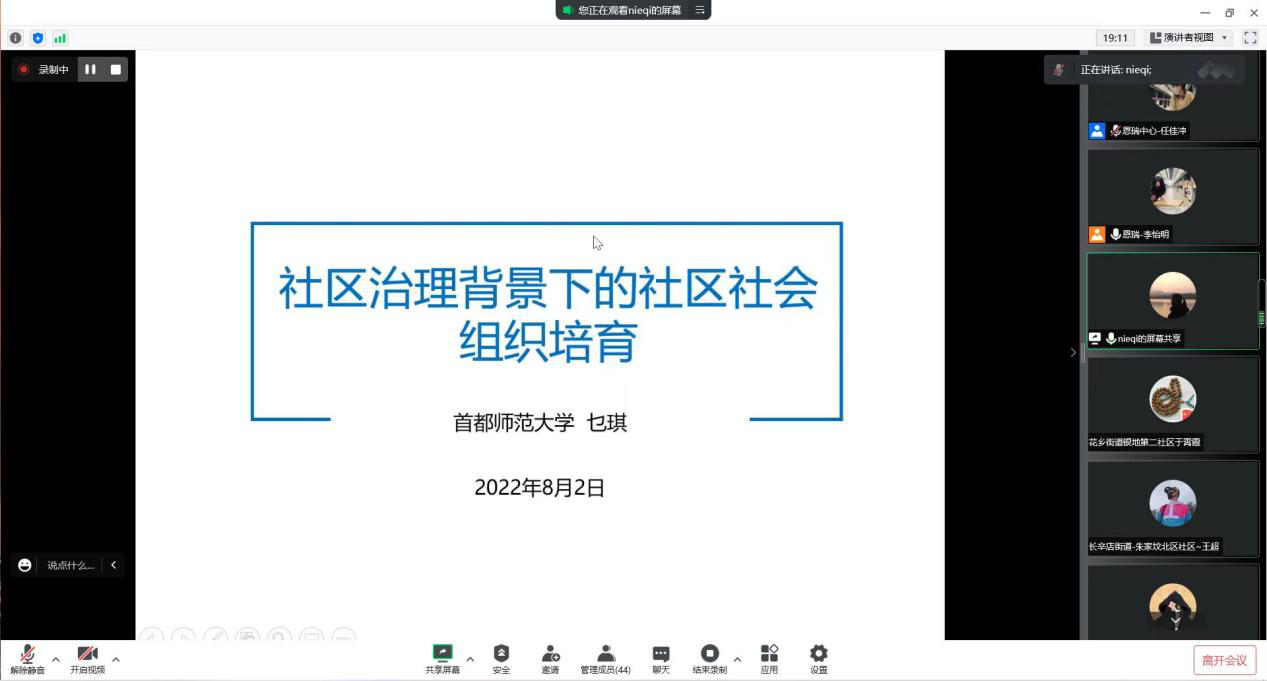Click the blue security shield icon
The image size is (1267, 681).
(38, 38)
